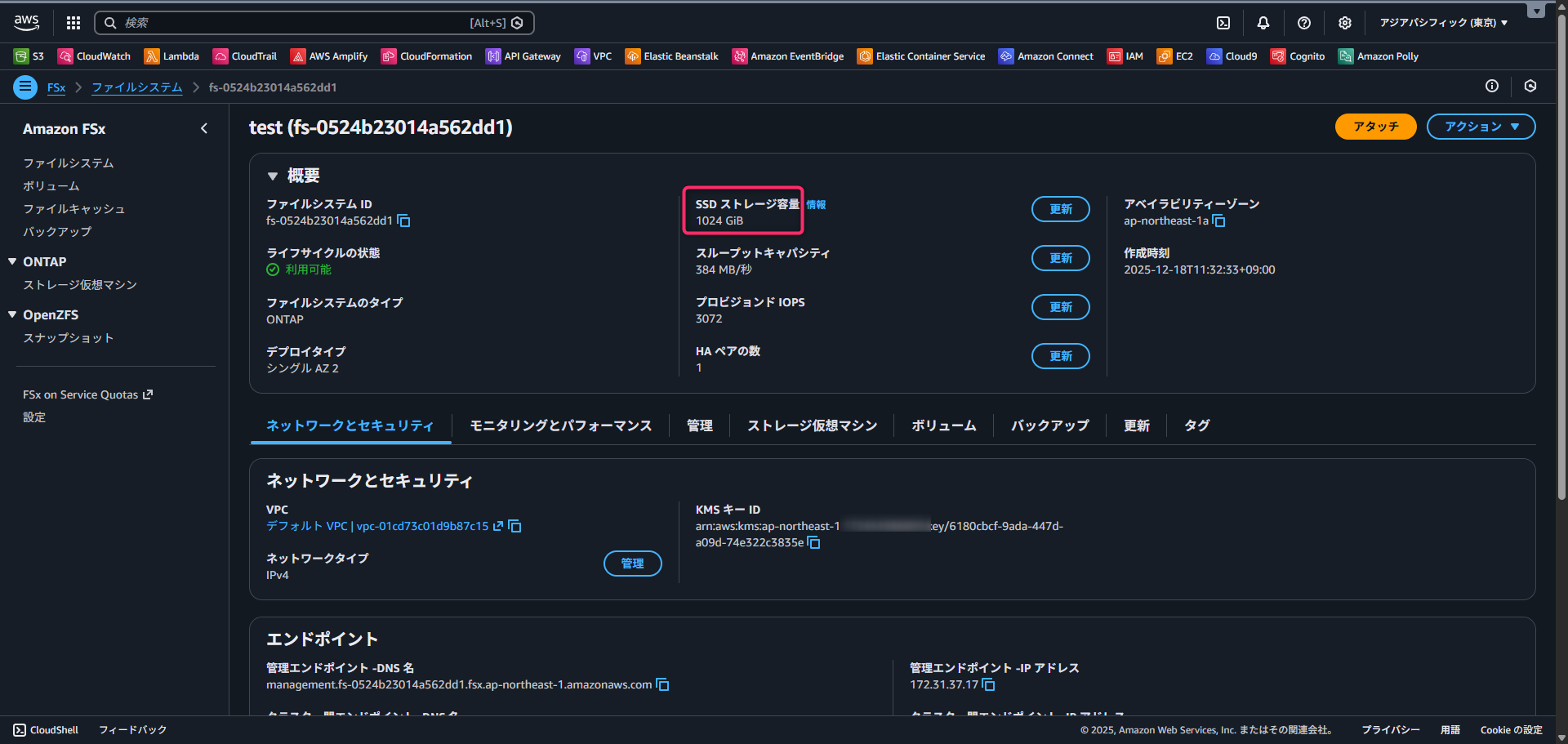Focus the top 検索 search field
The image size is (1568, 744).
[314, 23]
